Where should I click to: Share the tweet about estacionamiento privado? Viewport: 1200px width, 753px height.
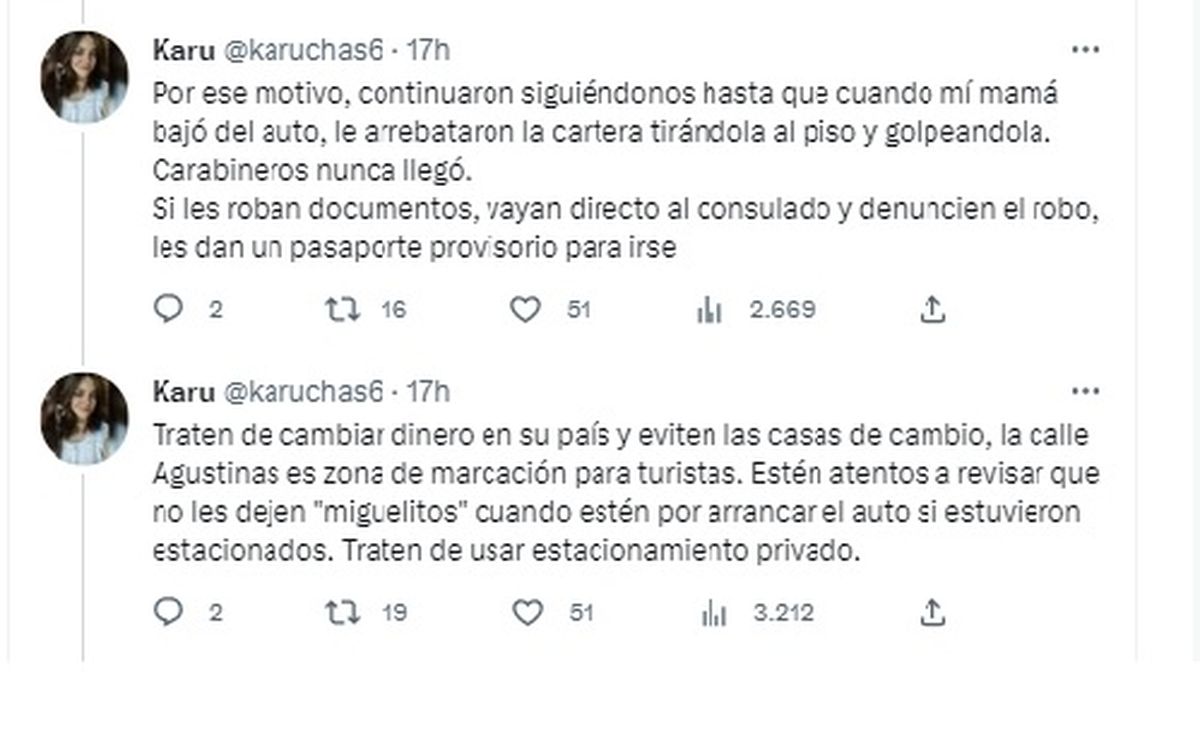tap(931, 612)
